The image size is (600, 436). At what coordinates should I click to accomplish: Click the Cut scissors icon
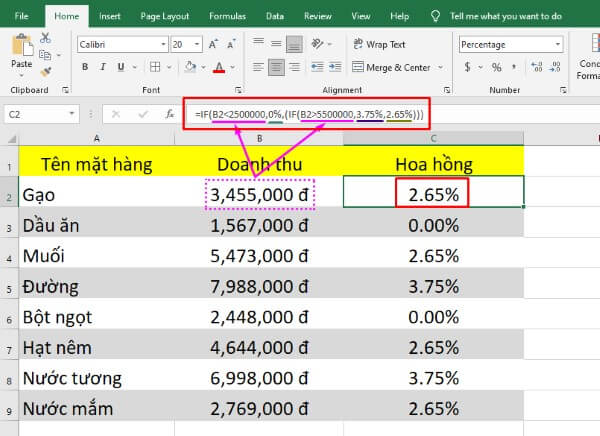tap(45, 38)
